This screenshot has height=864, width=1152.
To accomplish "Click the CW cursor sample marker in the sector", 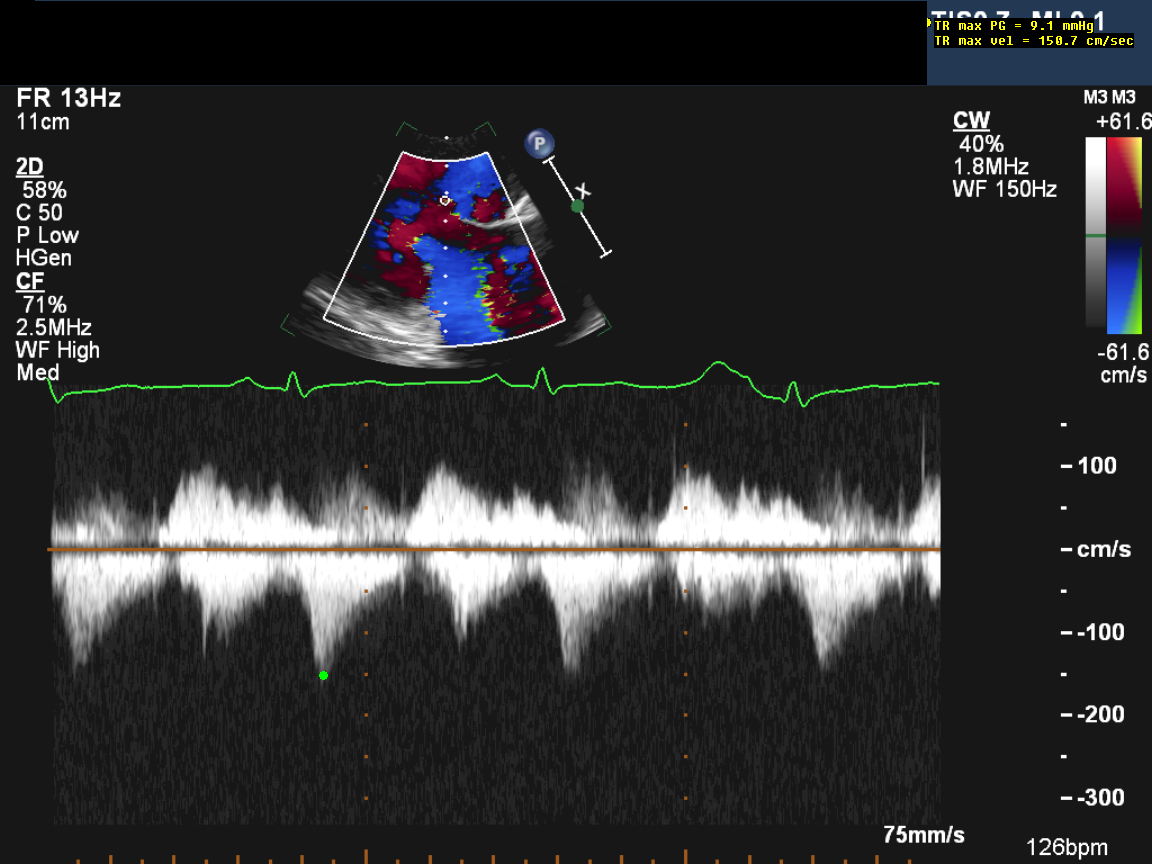I will 445,200.
